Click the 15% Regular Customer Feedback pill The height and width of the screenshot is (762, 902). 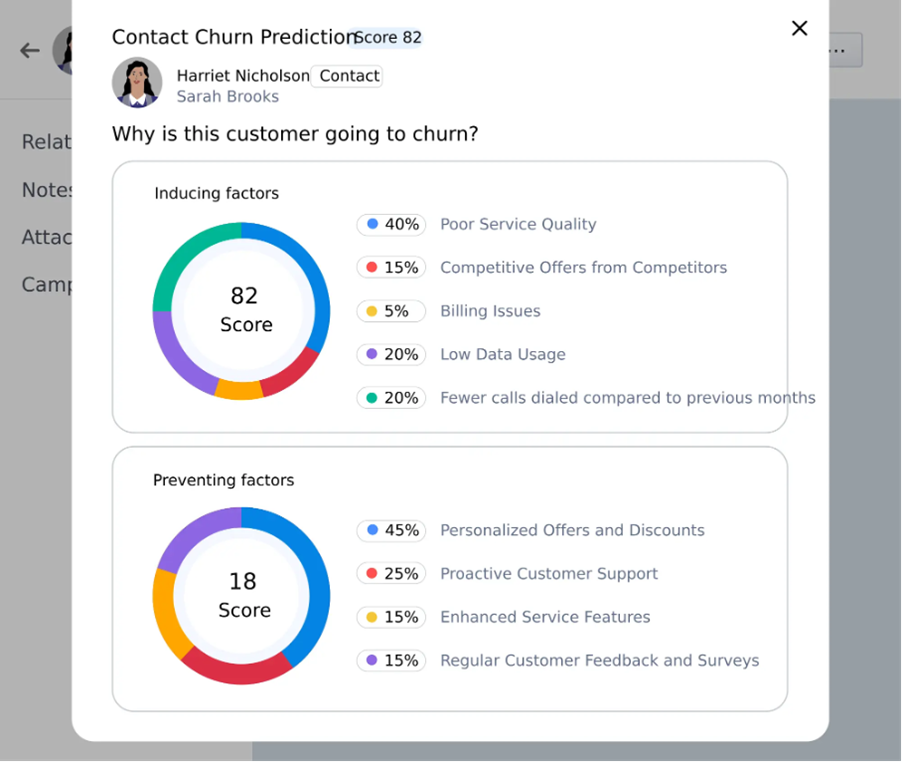pos(391,661)
